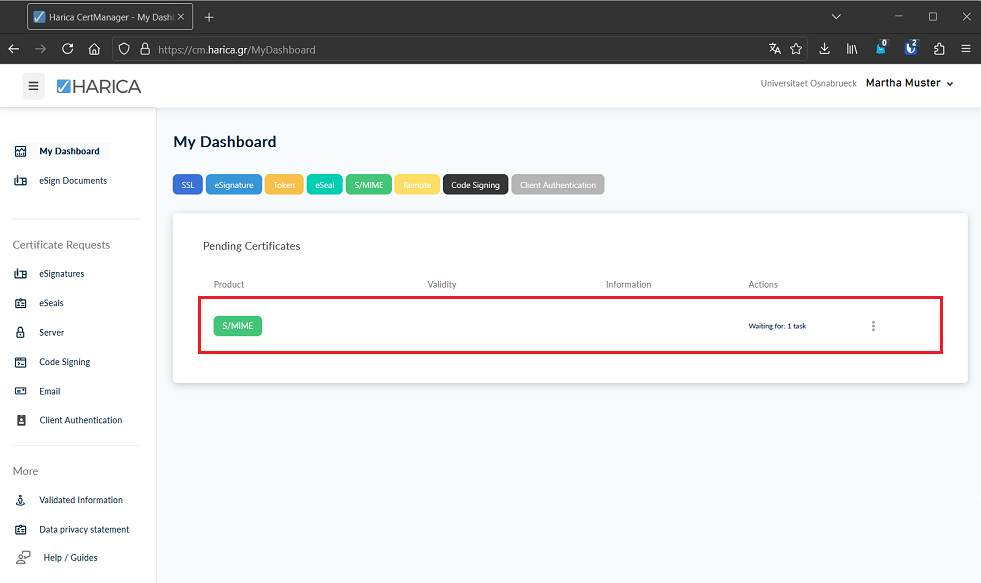Toggle the hamburger sidebar menu button
This screenshot has height=583, width=981.
point(33,86)
